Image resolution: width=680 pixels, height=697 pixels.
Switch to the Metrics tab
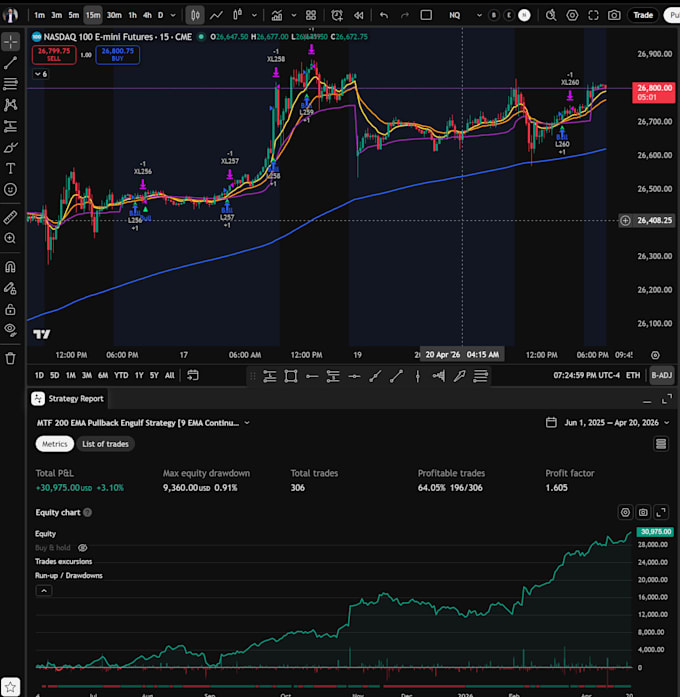click(x=55, y=444)
